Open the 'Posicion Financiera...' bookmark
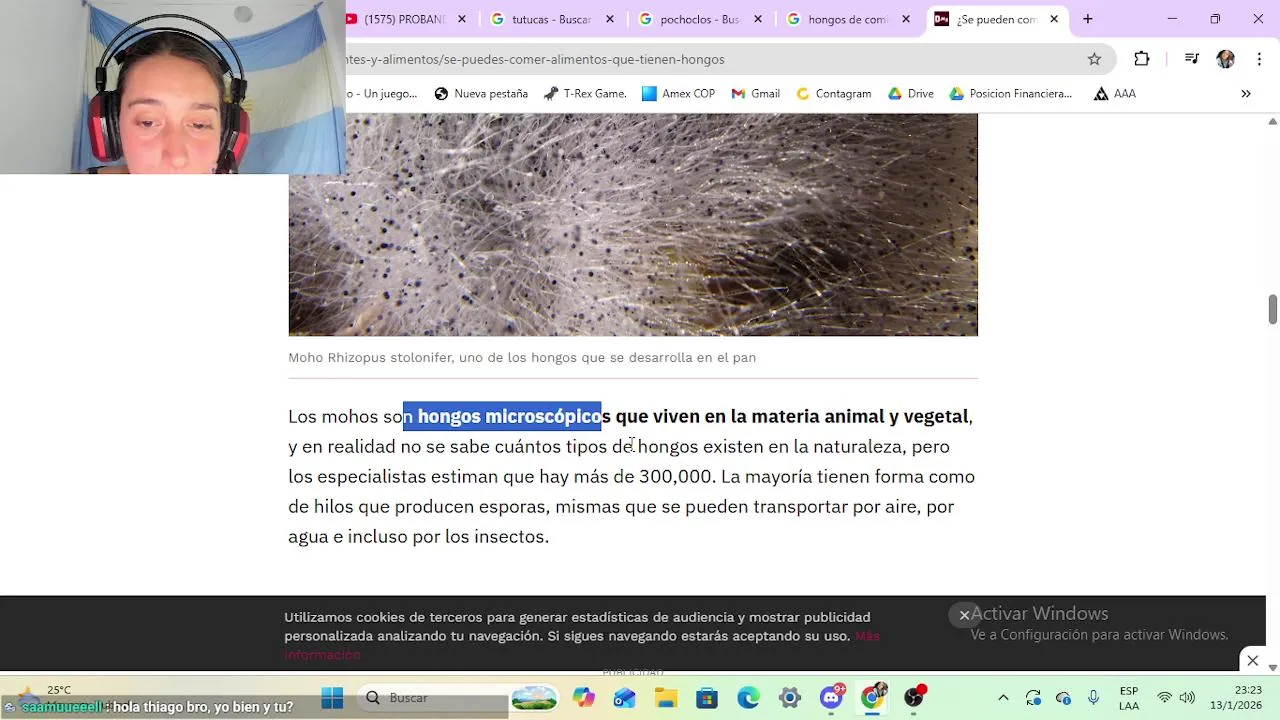The width and height of the screenshot is (1280, 720). coord(1010,93)
